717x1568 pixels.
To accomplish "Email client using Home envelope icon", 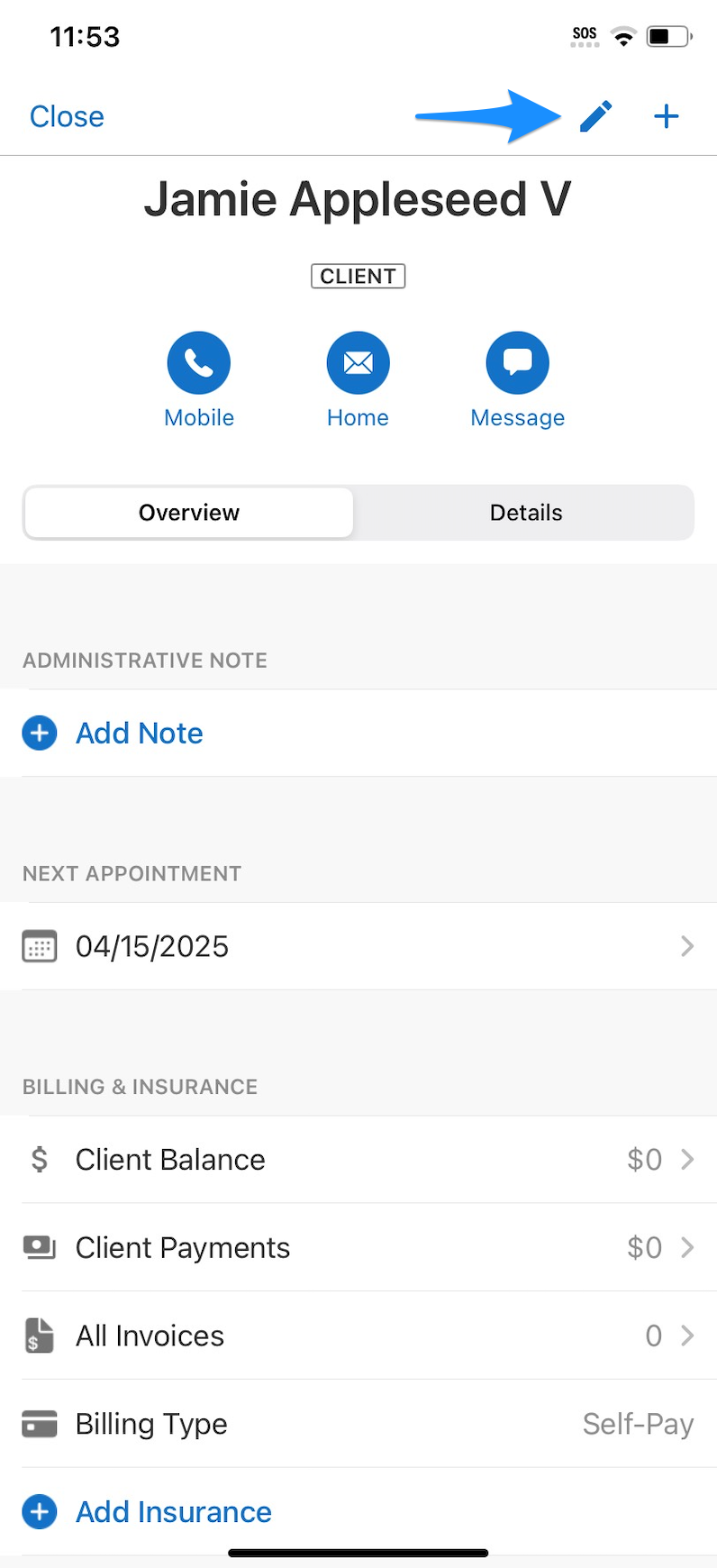I will (358, 363).
